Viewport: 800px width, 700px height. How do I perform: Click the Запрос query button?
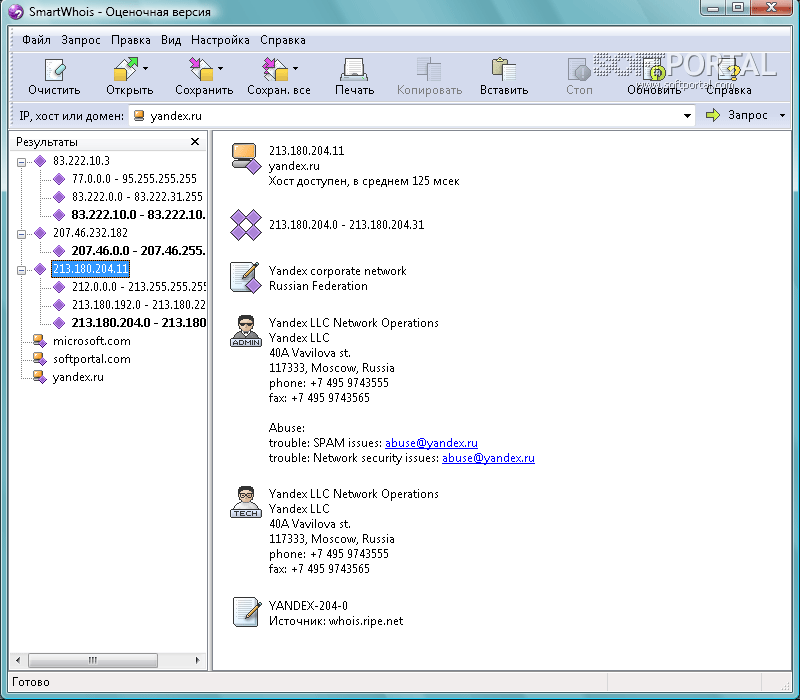737,115
